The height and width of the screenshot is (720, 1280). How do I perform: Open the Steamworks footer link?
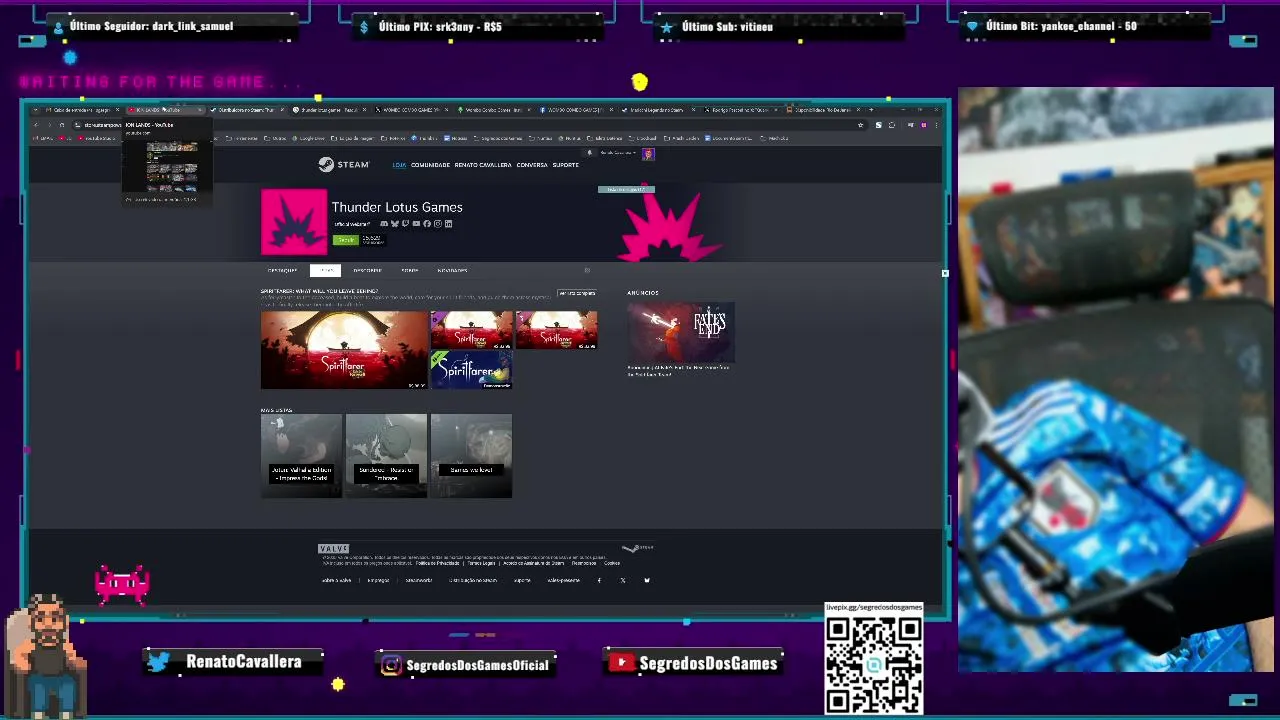click(419, 580)
